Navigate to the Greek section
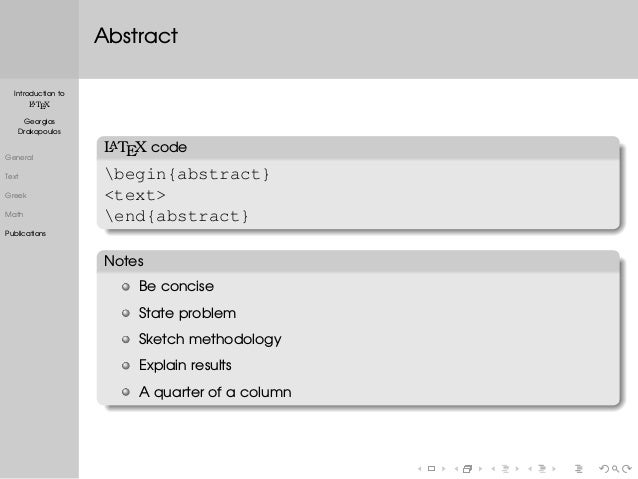The height and width of the screenshot is (479, 638). pyautogui.click(x=15, y=195)
